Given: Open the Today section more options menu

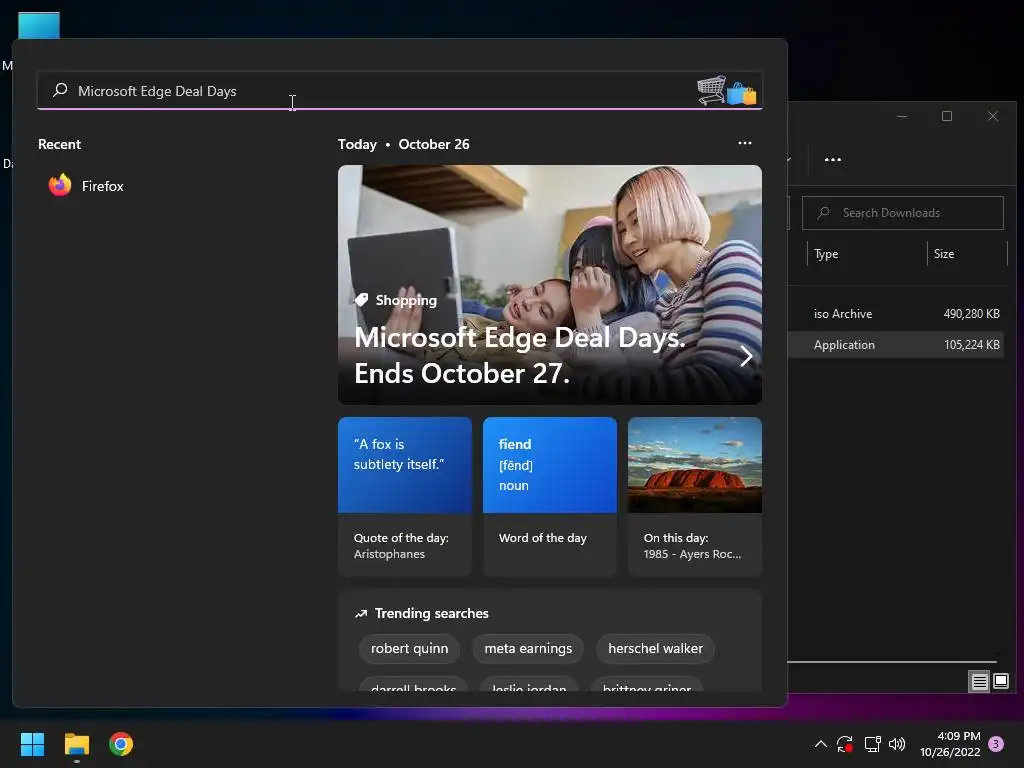Looking at the screenshot, I should pyautogui.click(x=744, y=143).
